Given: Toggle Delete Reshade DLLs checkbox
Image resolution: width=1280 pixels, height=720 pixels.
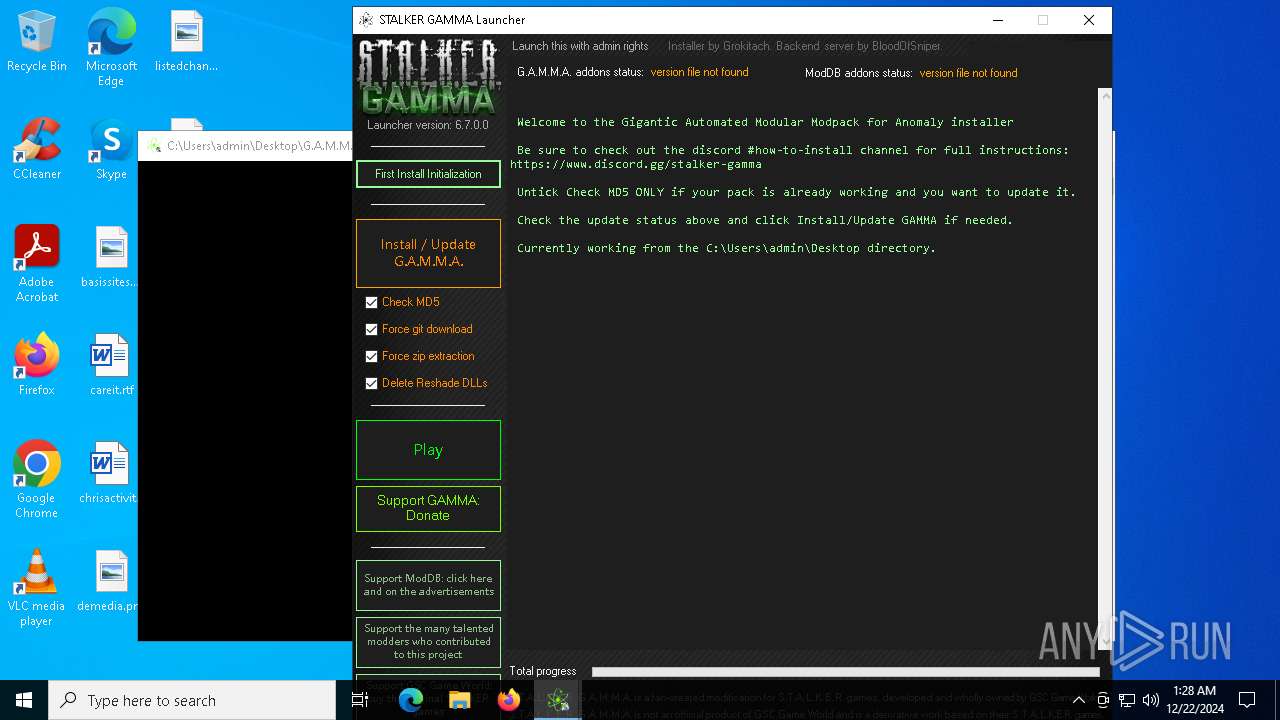Looking at the screenshot, I should click(372, 383).
